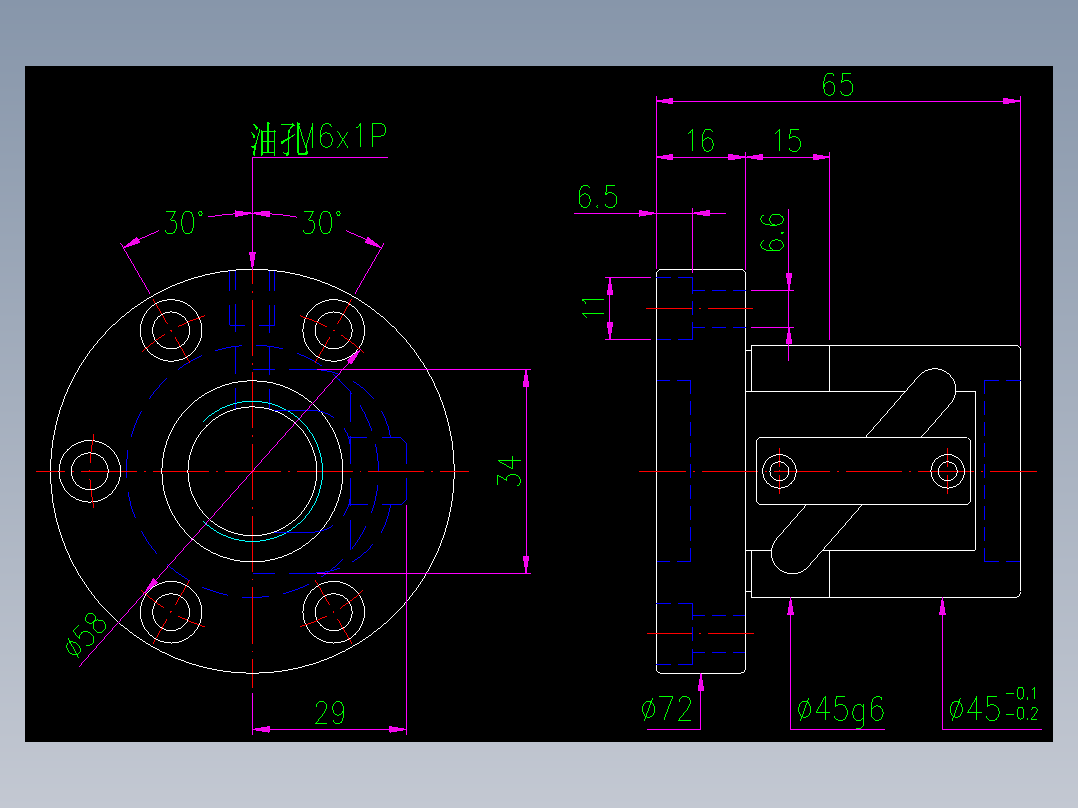This screenshot has width=1078, height=808.
Task: Click the 65 overall width dimension
Action: tap(840, 84)
